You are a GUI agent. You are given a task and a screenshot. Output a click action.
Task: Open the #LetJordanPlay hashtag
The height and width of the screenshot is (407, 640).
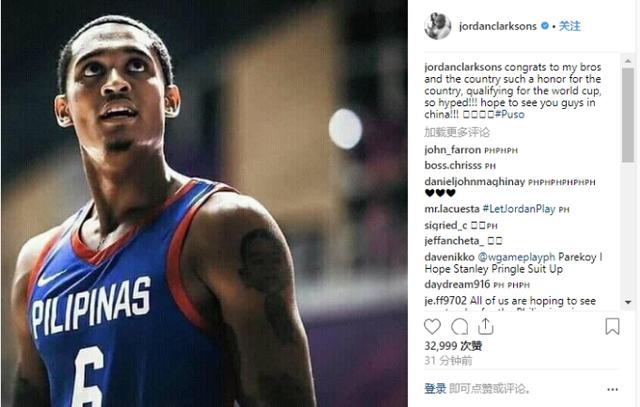[x=519, y=209]
